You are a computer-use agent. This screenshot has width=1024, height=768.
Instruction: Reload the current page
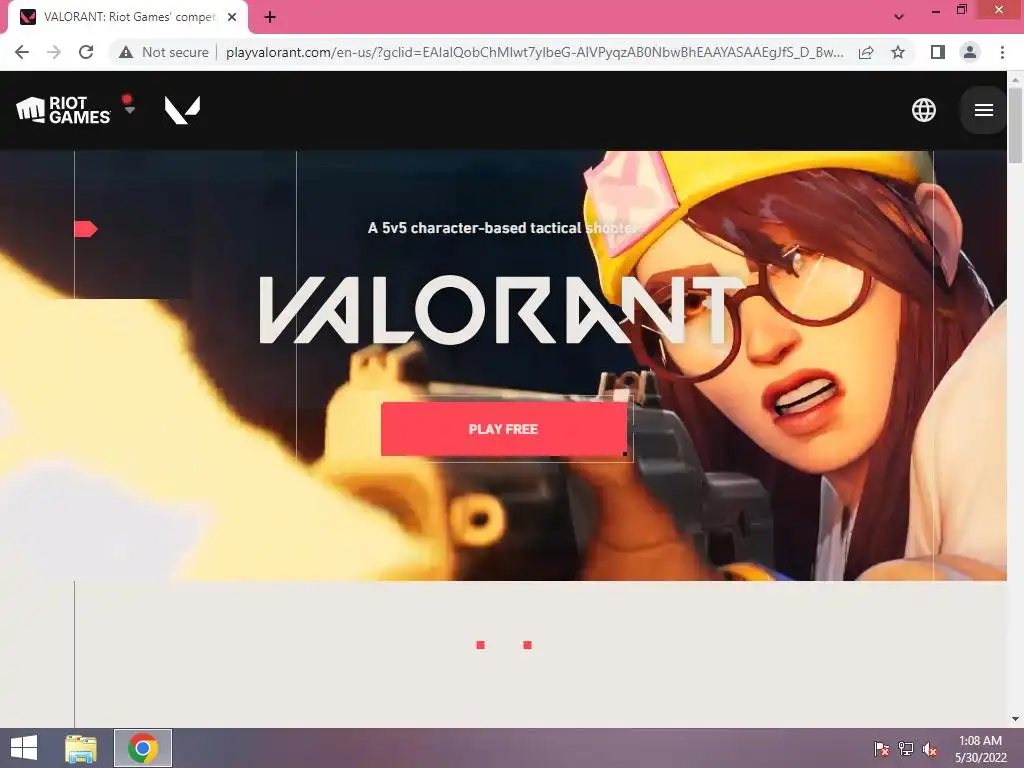pyautogui.click(x=86, y=52)
